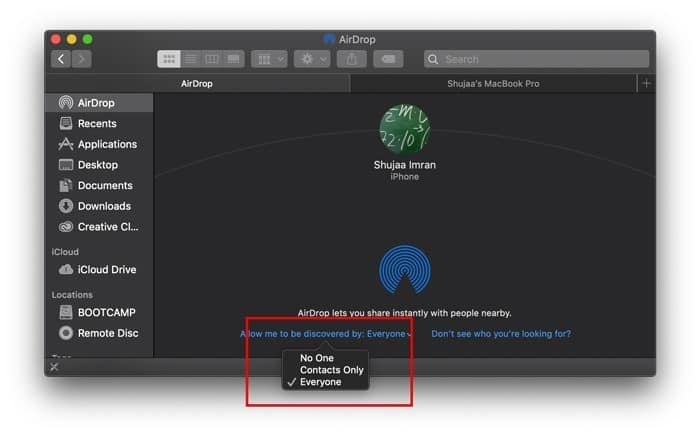Screen dimensions: 700x435
Task: Click the iCloud Drive cloud icon
Action: click(66, 270)
